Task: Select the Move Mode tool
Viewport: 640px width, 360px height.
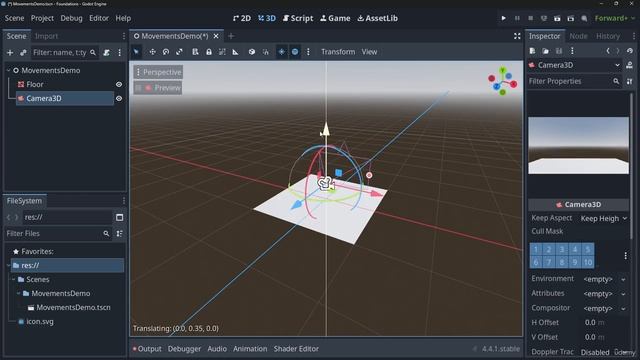Action: (152, 52)
